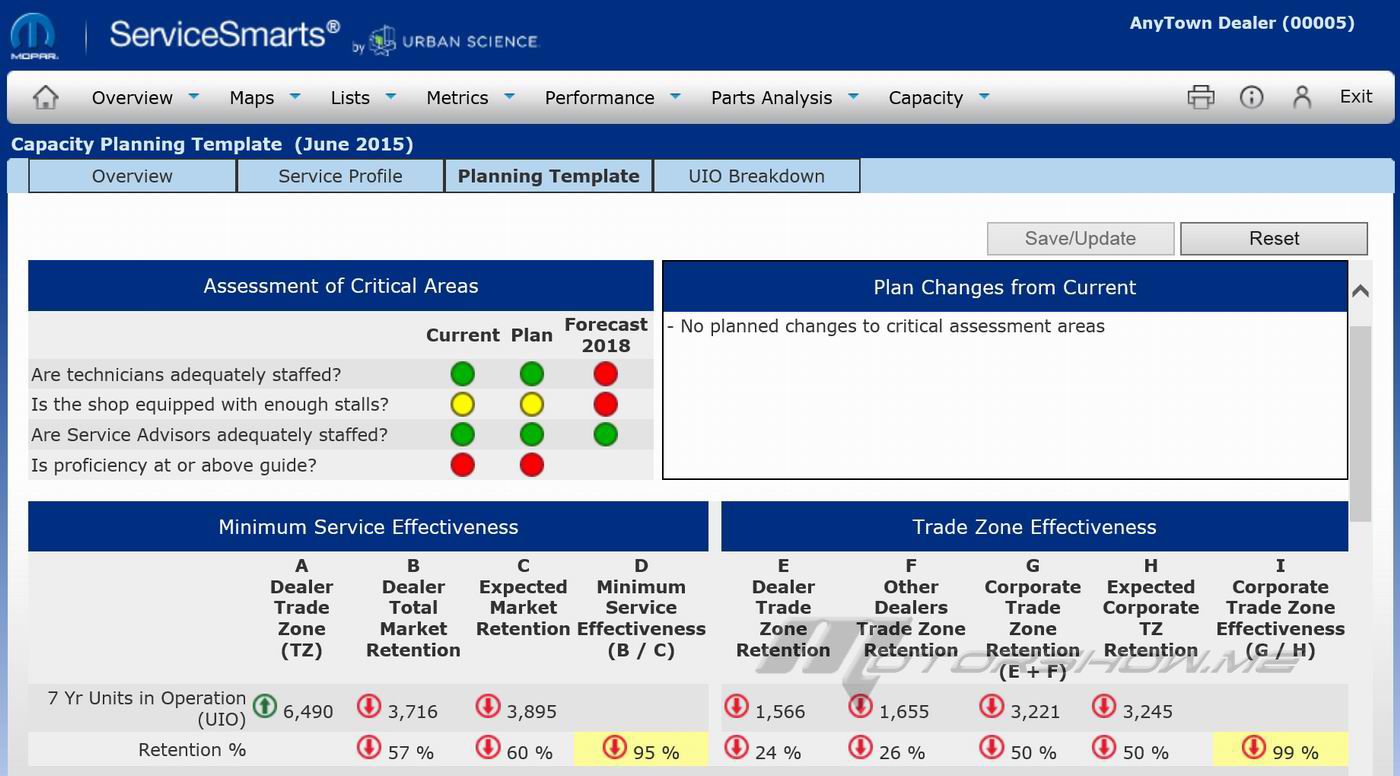Click red down arrow beside 57 %
Screen dimensions: 1400x776
[369, 747]
